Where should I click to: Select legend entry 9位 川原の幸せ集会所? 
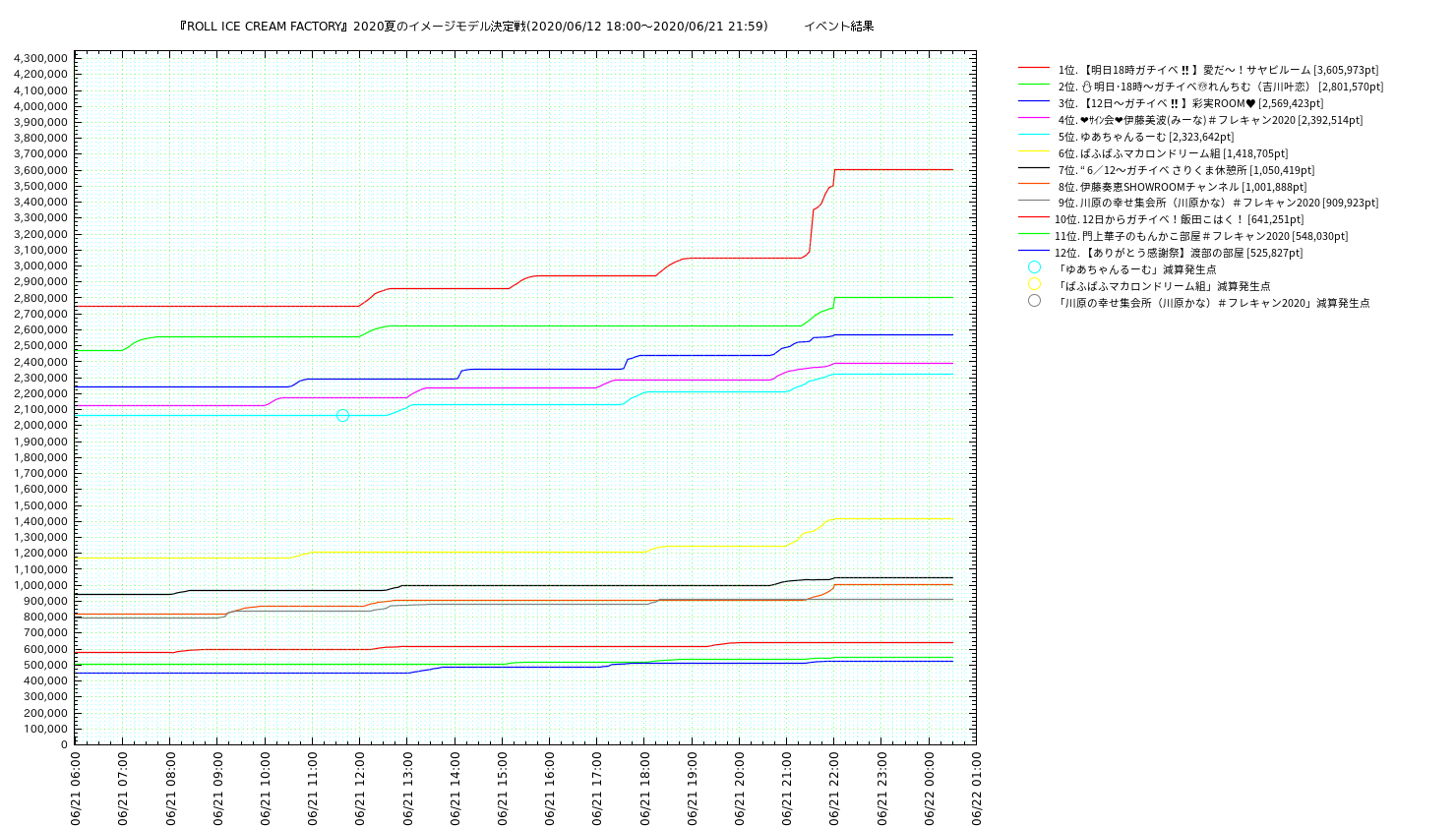[1218, 203]
